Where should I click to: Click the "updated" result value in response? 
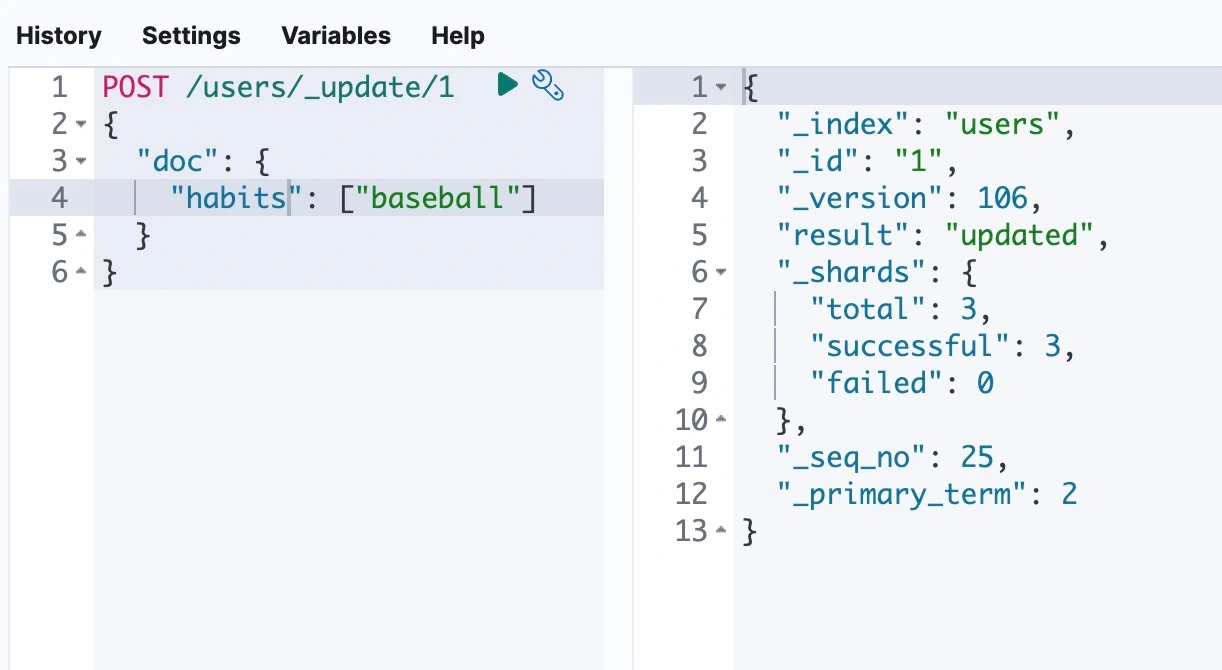pyautogui.click(x=1019, y=235)
